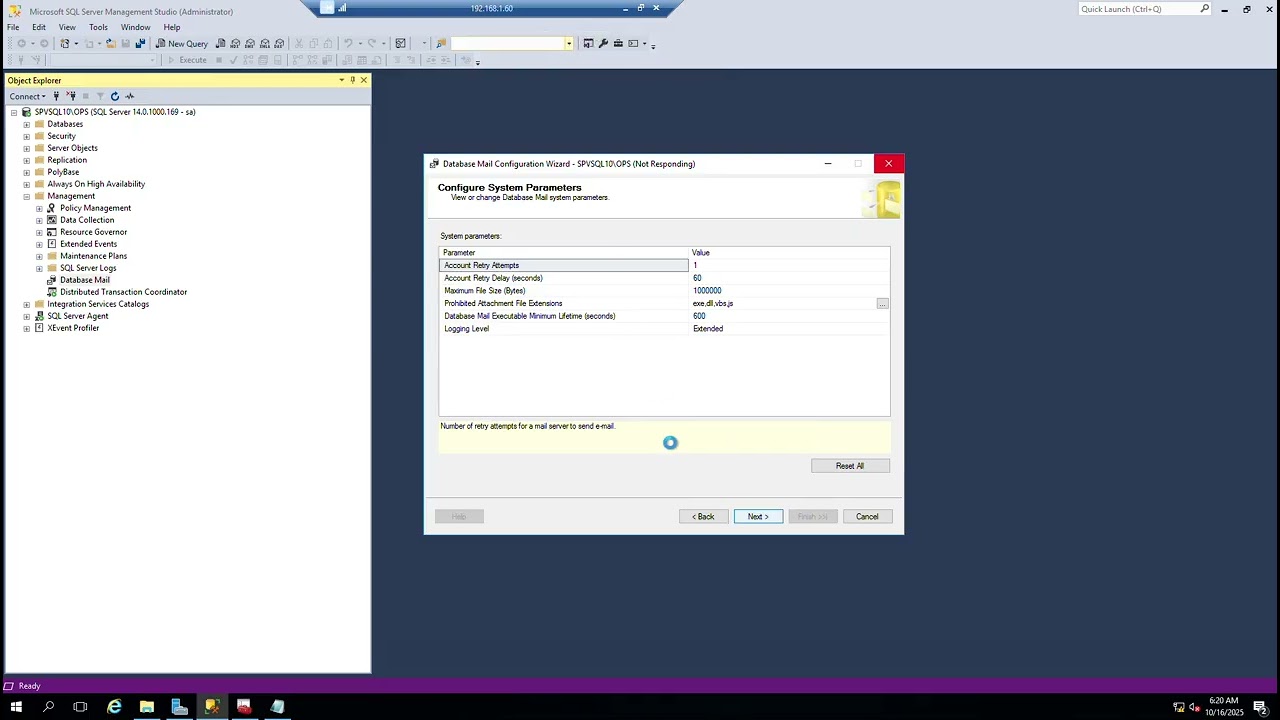Click the Analysis Services DMX Query icon
The image size is (1280, 720).
tap(249, 44)
